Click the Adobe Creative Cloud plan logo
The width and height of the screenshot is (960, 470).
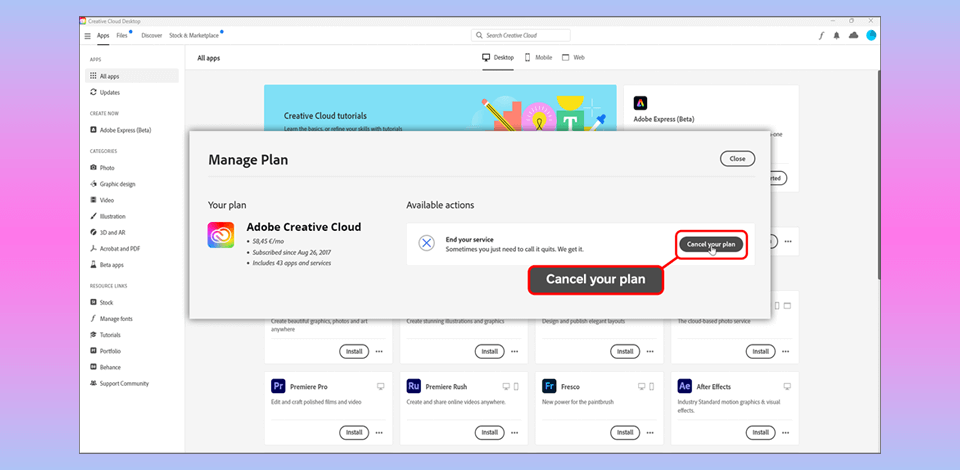pyautogui.click(x=220, y=235)
